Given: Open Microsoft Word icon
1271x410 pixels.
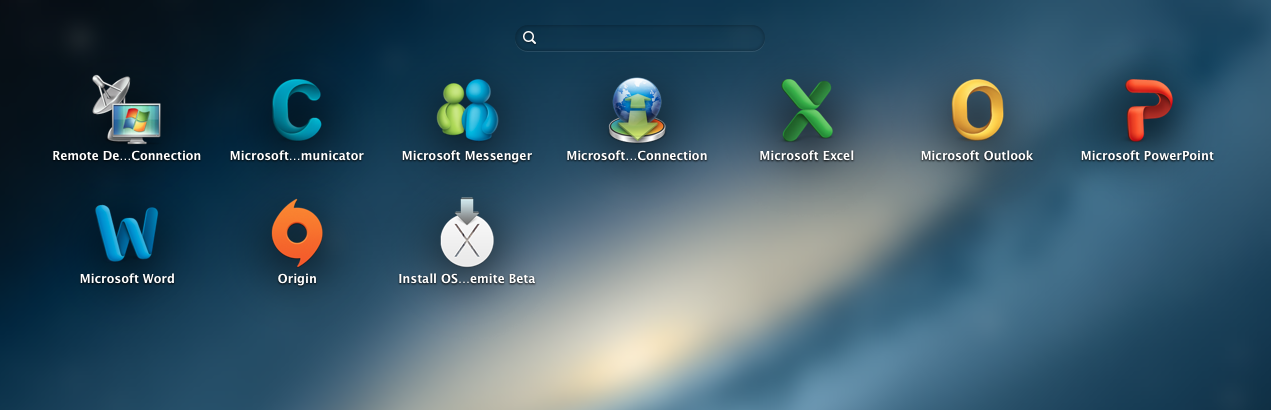Looking at the screenshot, I should 127,232.
